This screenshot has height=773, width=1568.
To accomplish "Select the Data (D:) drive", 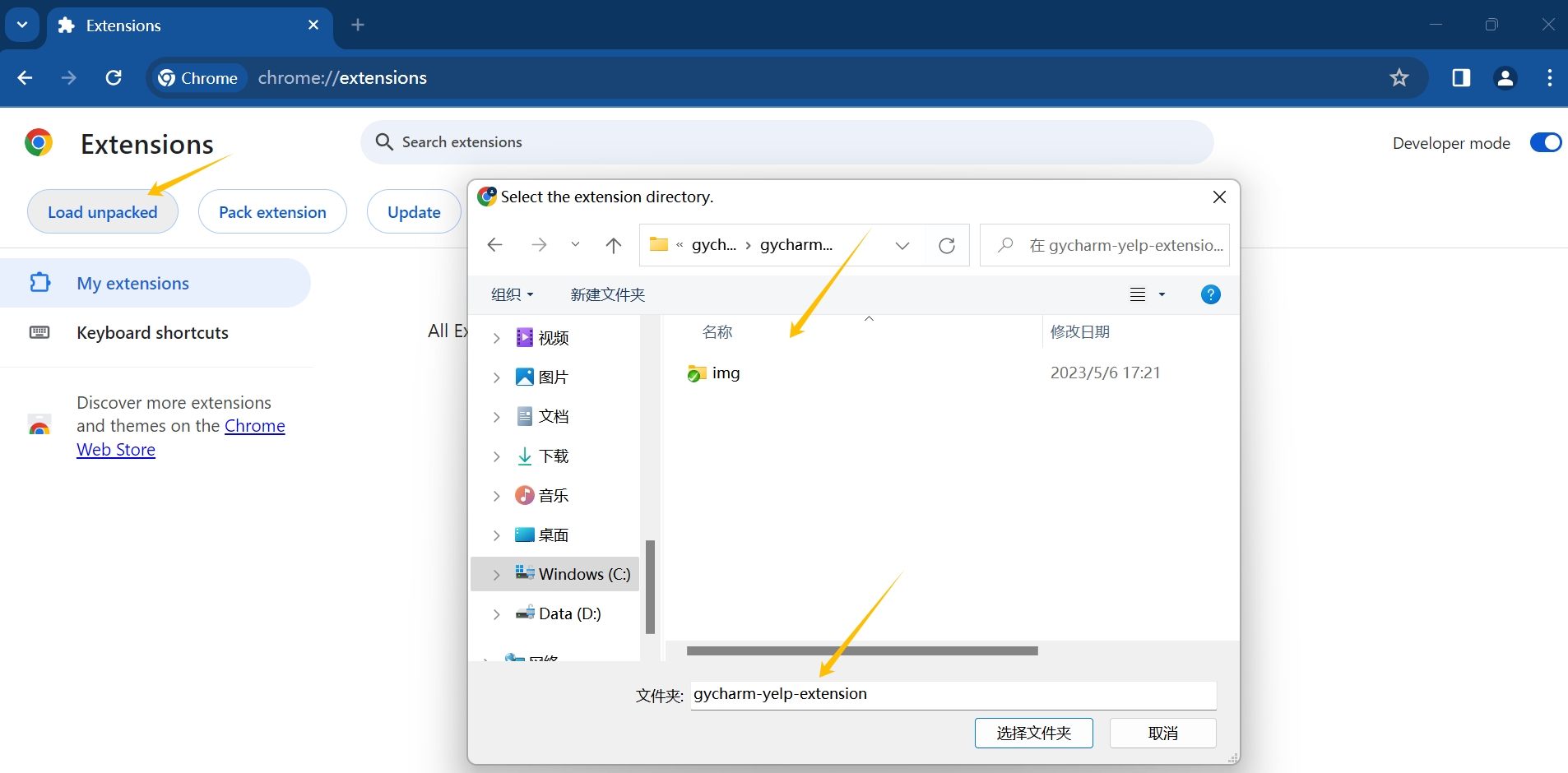I will [559, 613].
